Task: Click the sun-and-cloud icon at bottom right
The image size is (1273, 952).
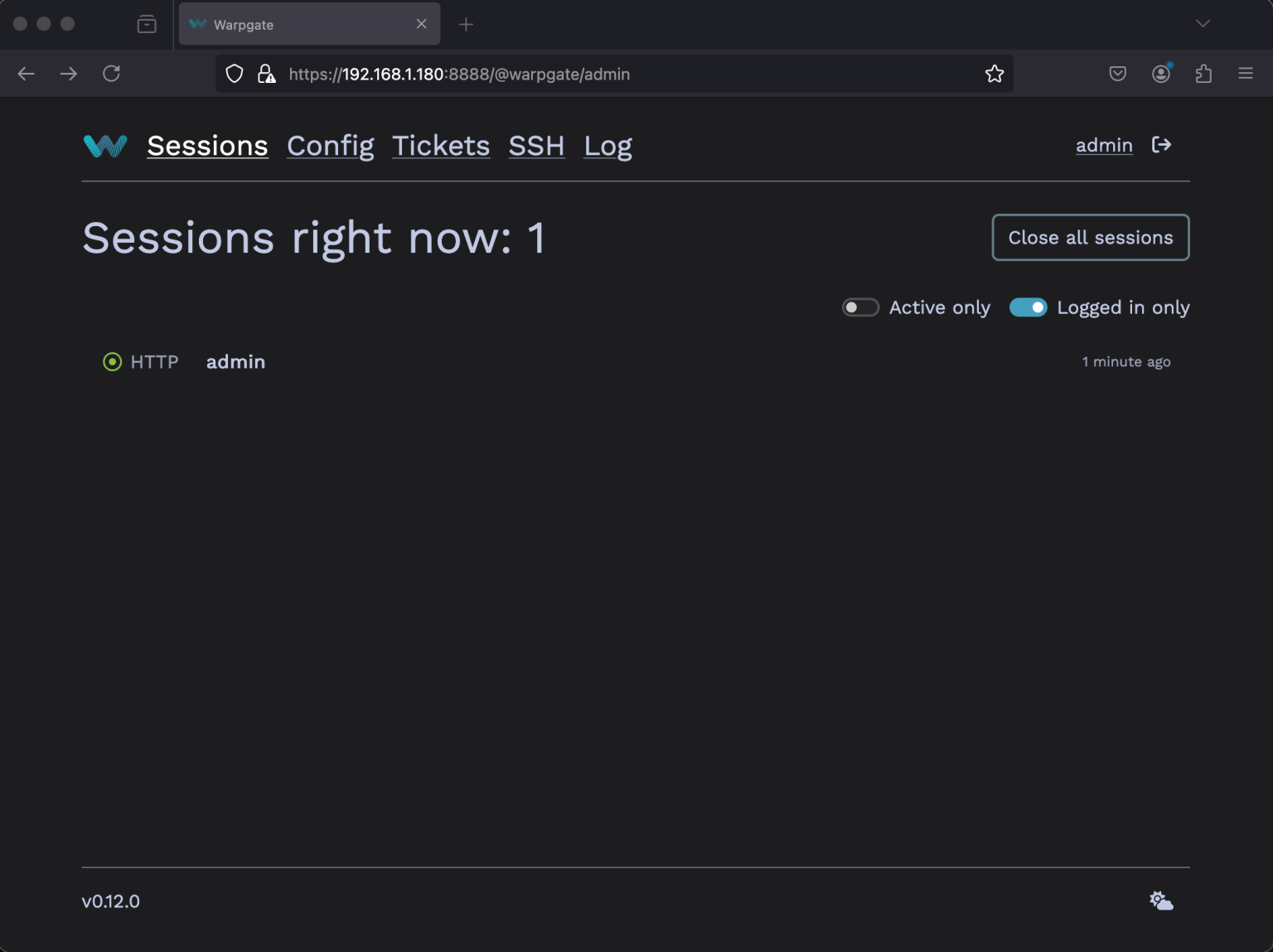Action: click(x=1160, y=901)
